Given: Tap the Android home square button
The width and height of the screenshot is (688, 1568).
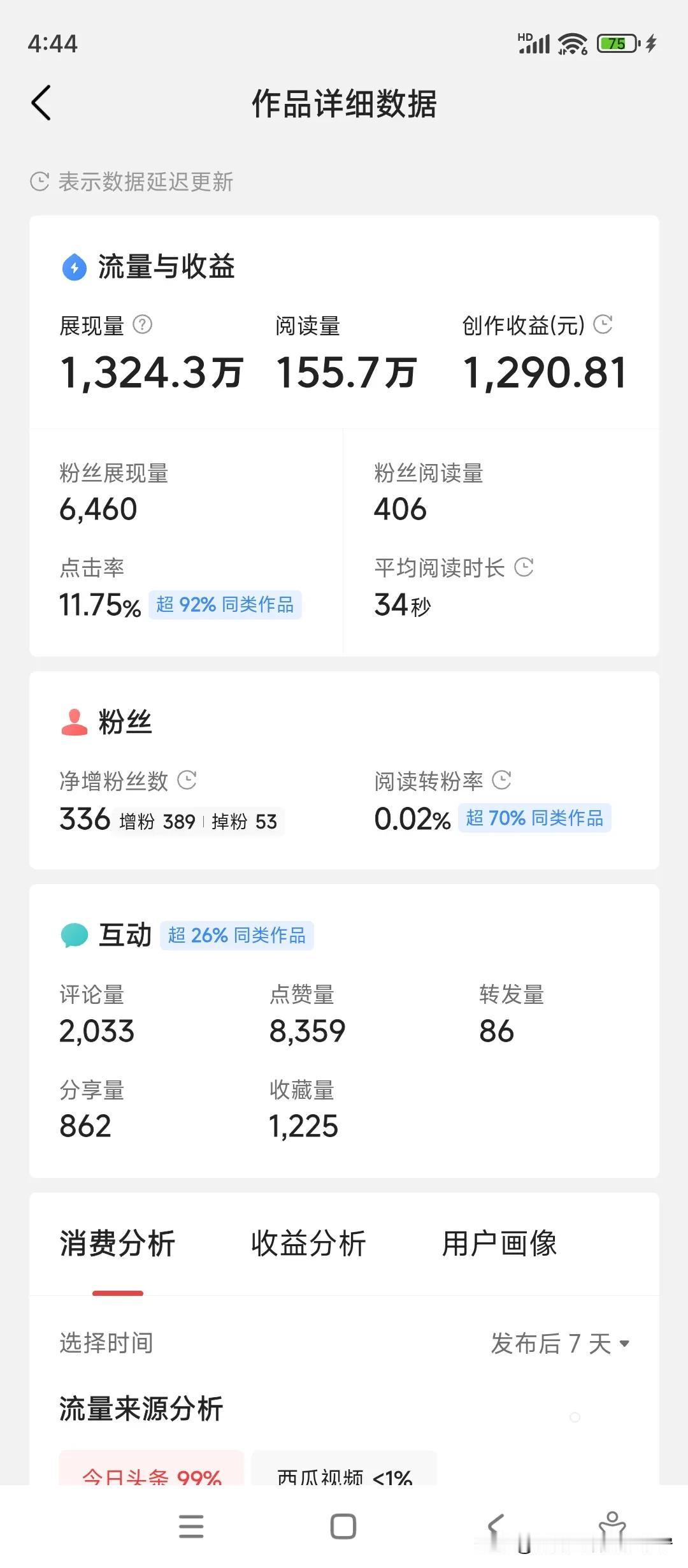Looking at the screenshot, I should click(343, 1527).
